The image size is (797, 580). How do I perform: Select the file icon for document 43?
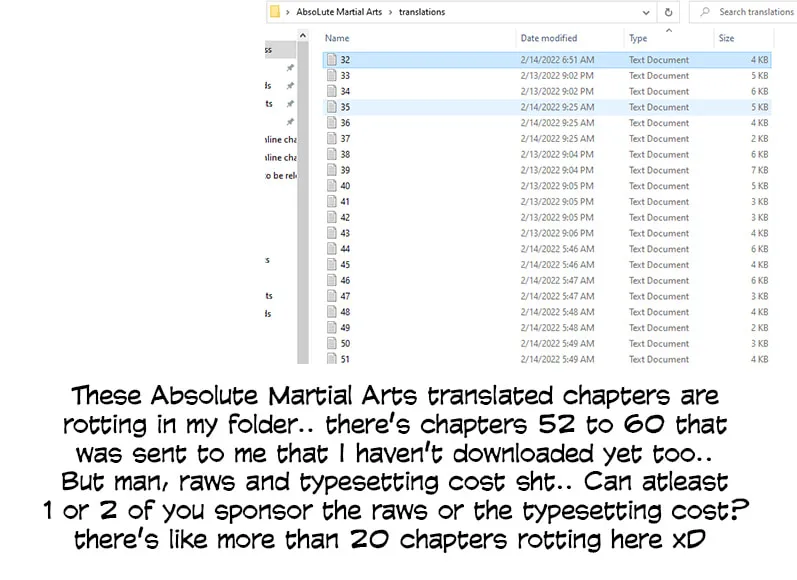pyautogui.click(x=332, y=233)
